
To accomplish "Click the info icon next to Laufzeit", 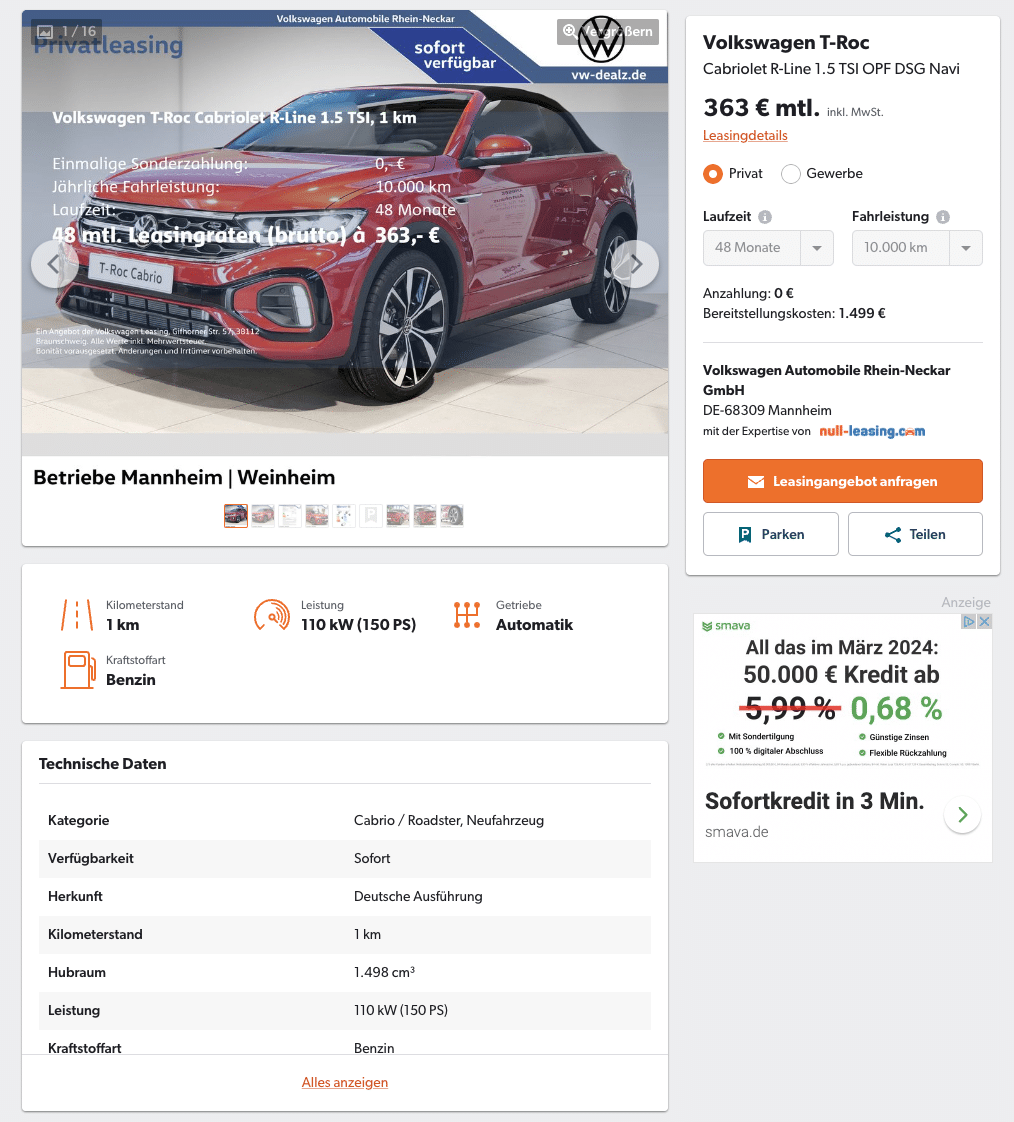I will coord(765,217).
